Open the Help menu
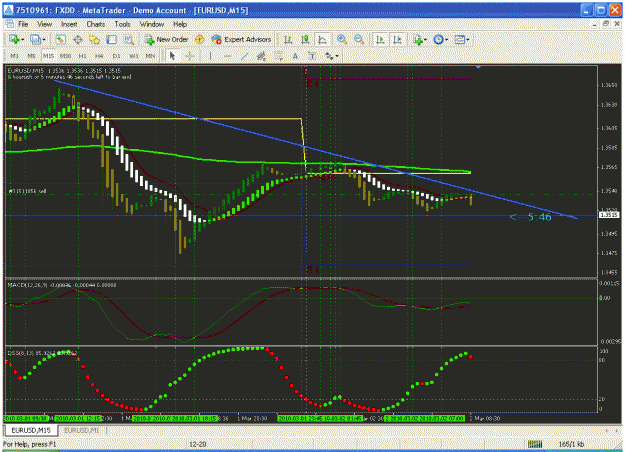 pos(180,24)
